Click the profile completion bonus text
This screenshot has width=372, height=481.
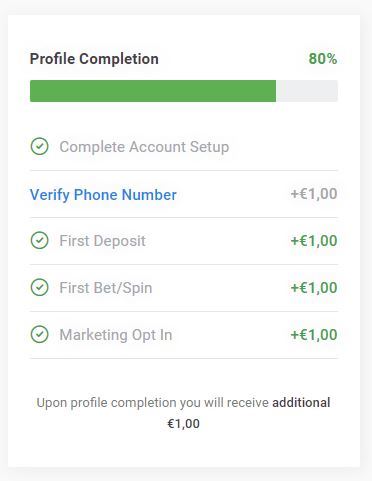(x=183, y=413)
